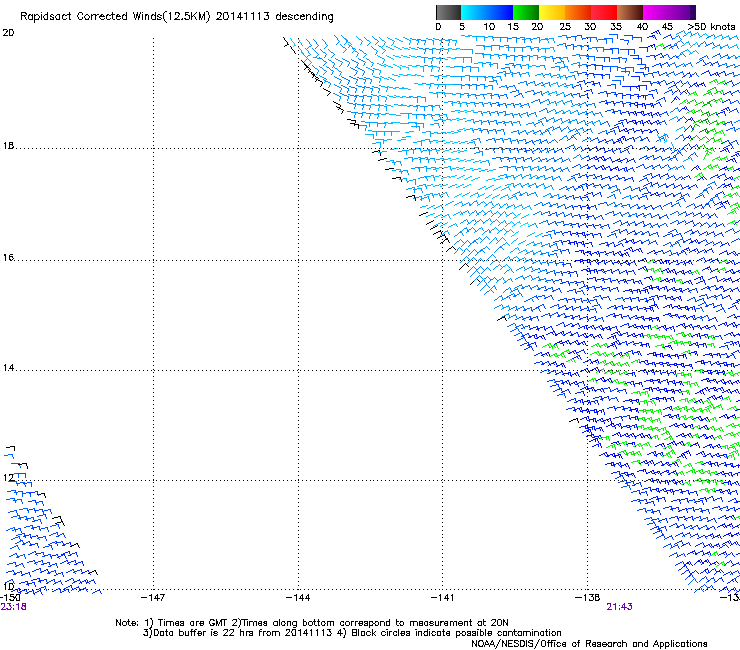Click legend tick label '40'
The height and width of the screenshot is (650, 740).
[642, 27]
